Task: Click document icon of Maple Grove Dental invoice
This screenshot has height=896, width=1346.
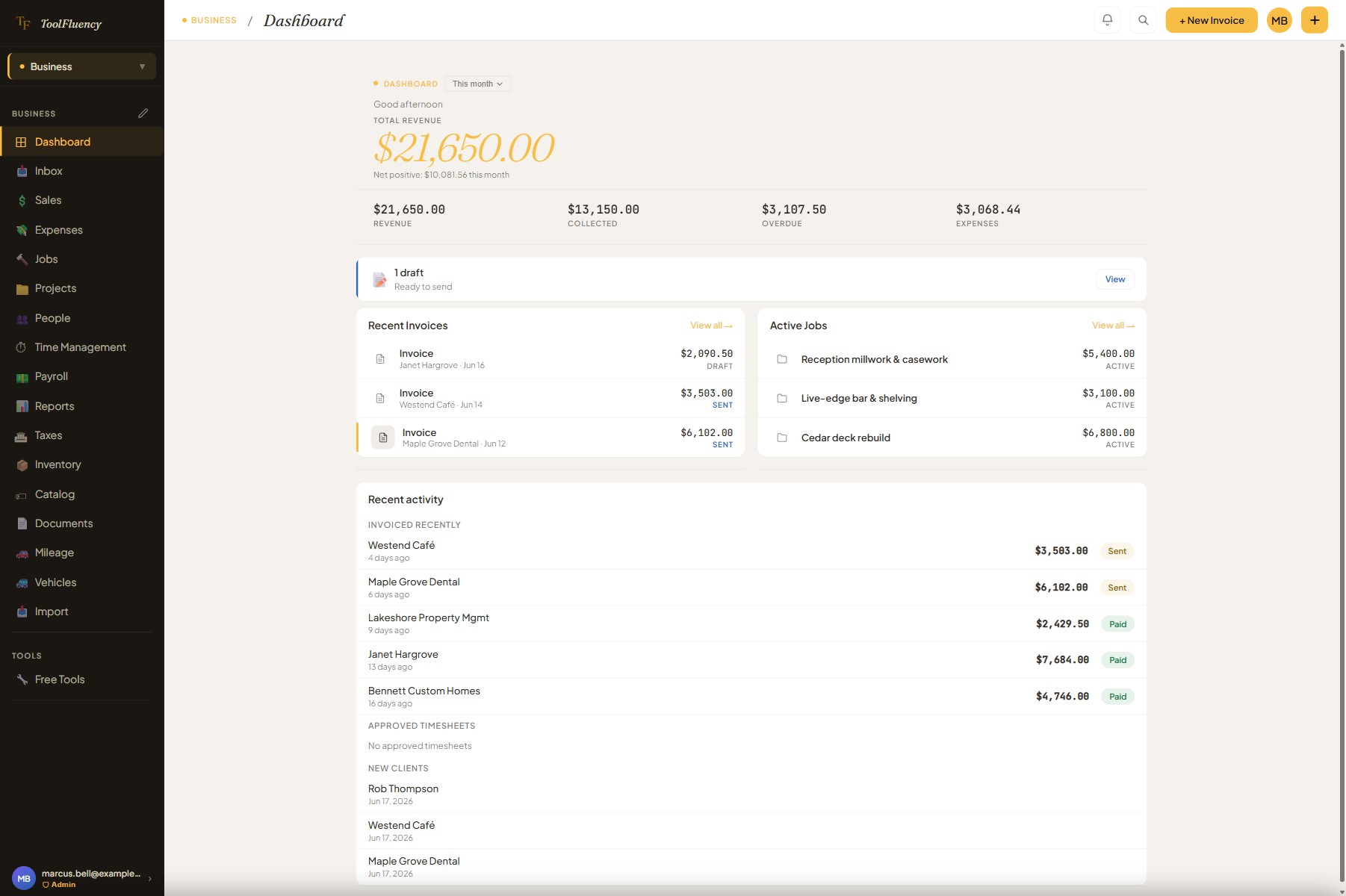Action: [383, 438]
